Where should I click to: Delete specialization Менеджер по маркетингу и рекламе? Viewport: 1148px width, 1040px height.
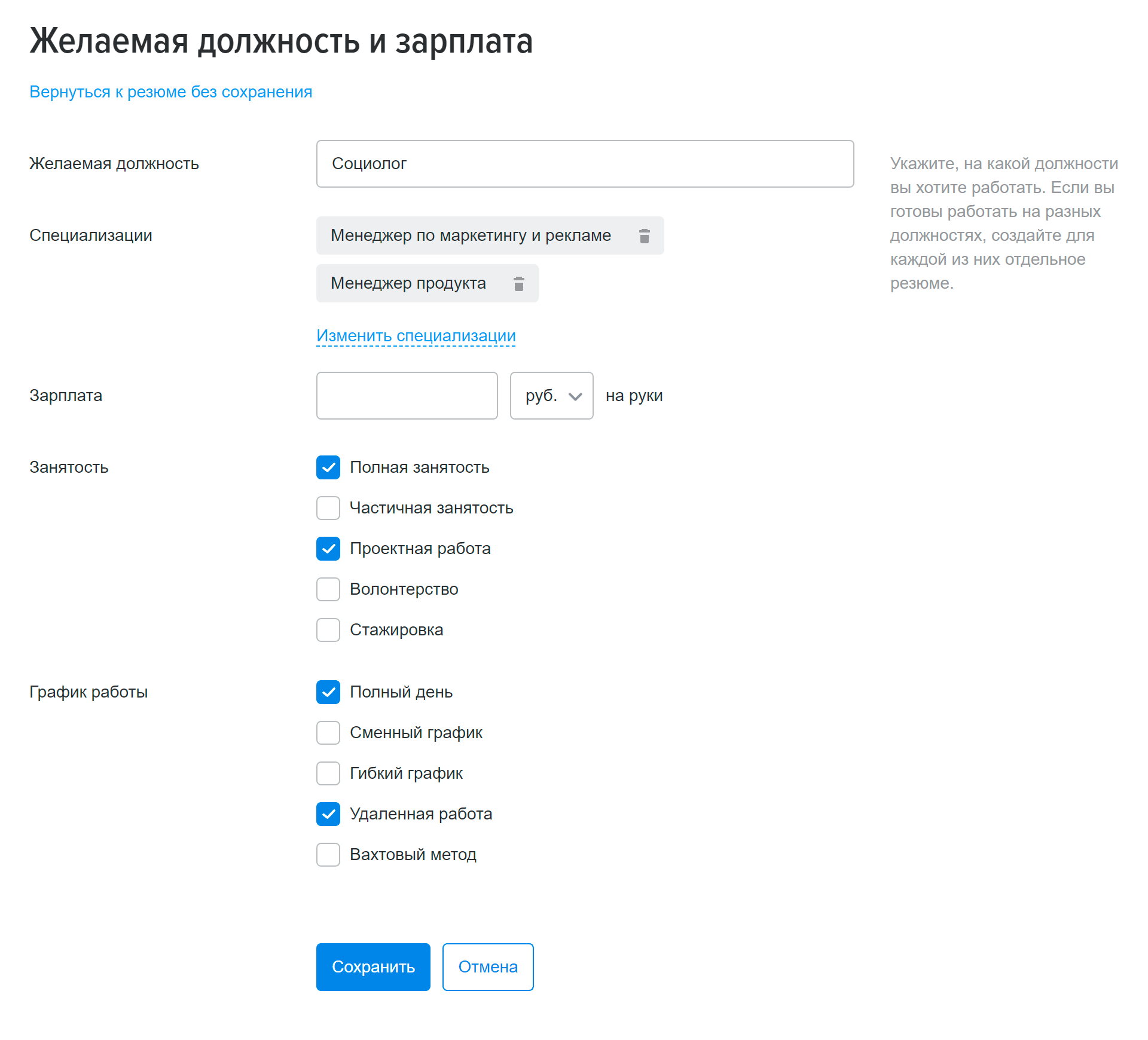coord(644,236)
